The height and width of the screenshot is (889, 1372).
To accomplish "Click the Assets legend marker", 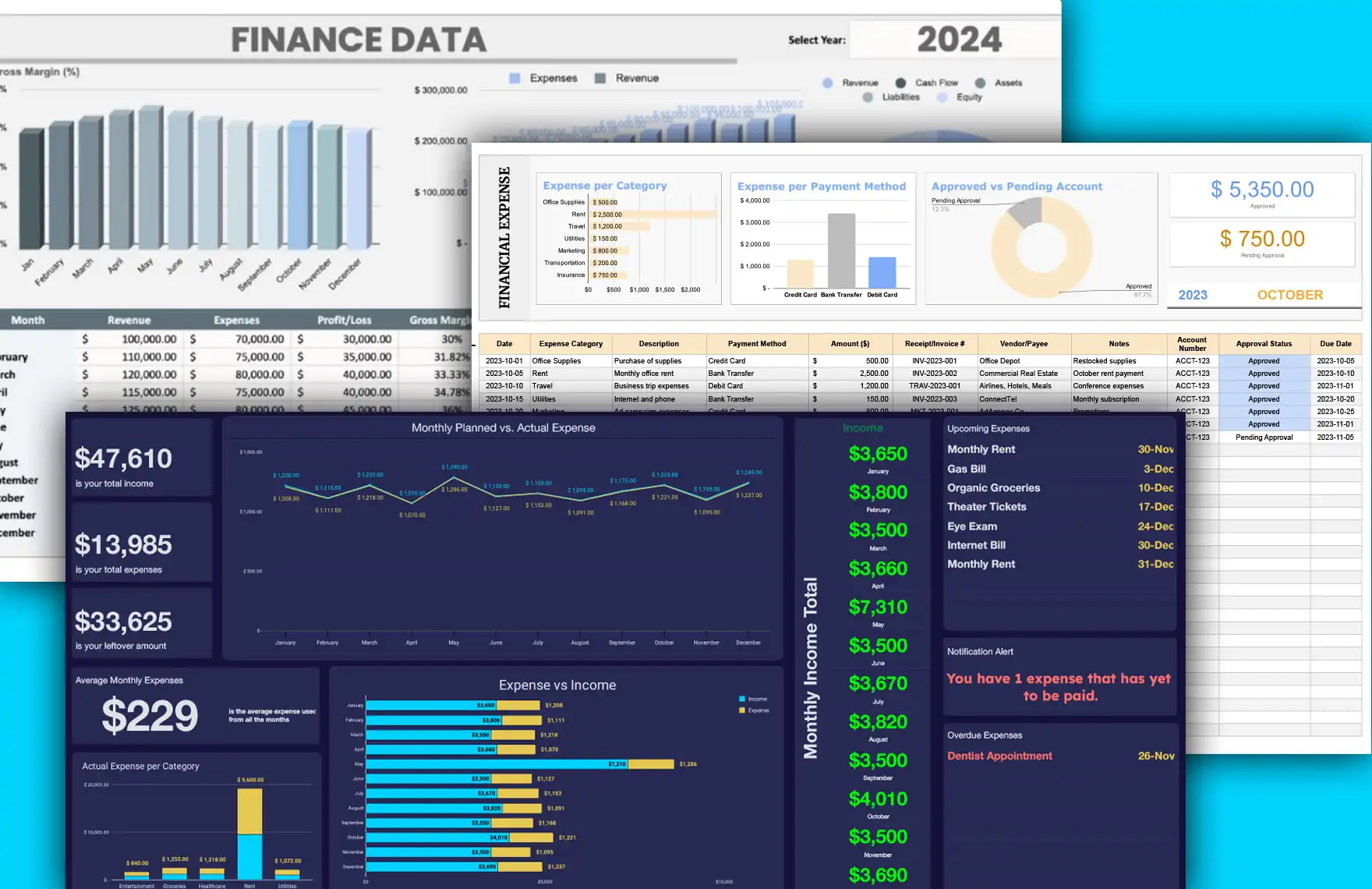I will tap(981, 83).
